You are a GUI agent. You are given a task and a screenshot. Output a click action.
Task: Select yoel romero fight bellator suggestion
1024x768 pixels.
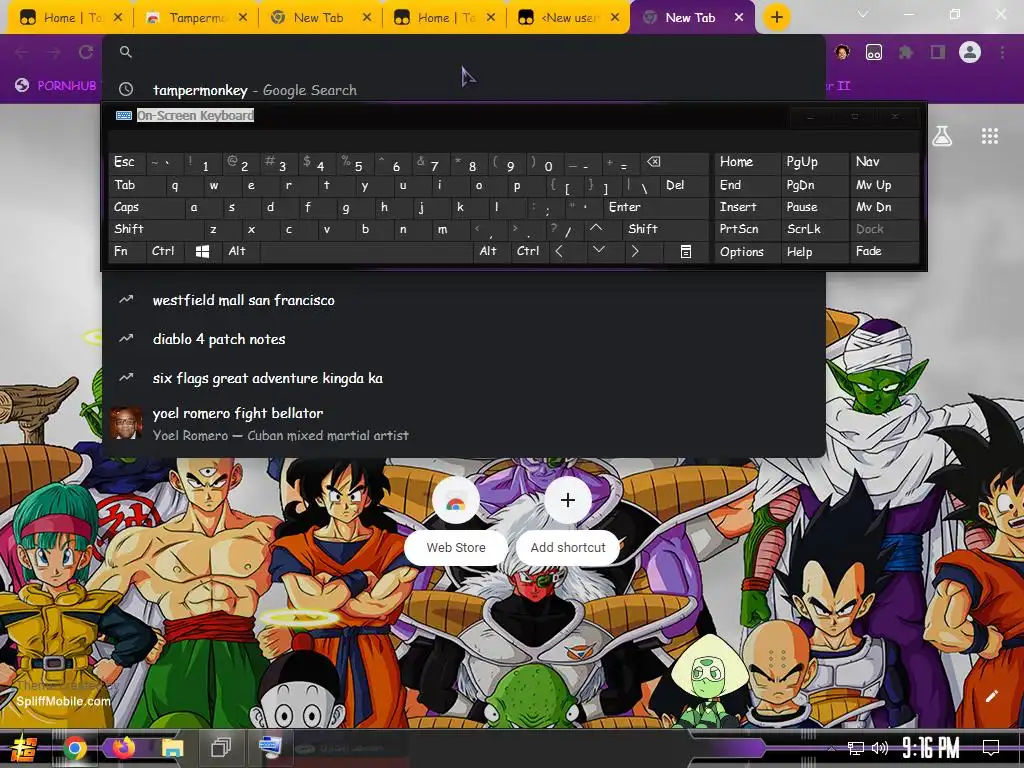point(463,423)
